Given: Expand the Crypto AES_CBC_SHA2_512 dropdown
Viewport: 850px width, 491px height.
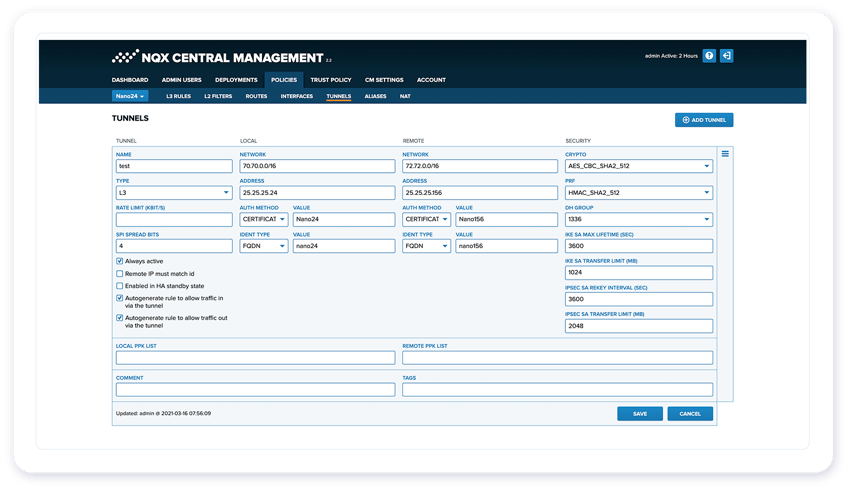Looking at the screenshot, I should pos(638,166).
